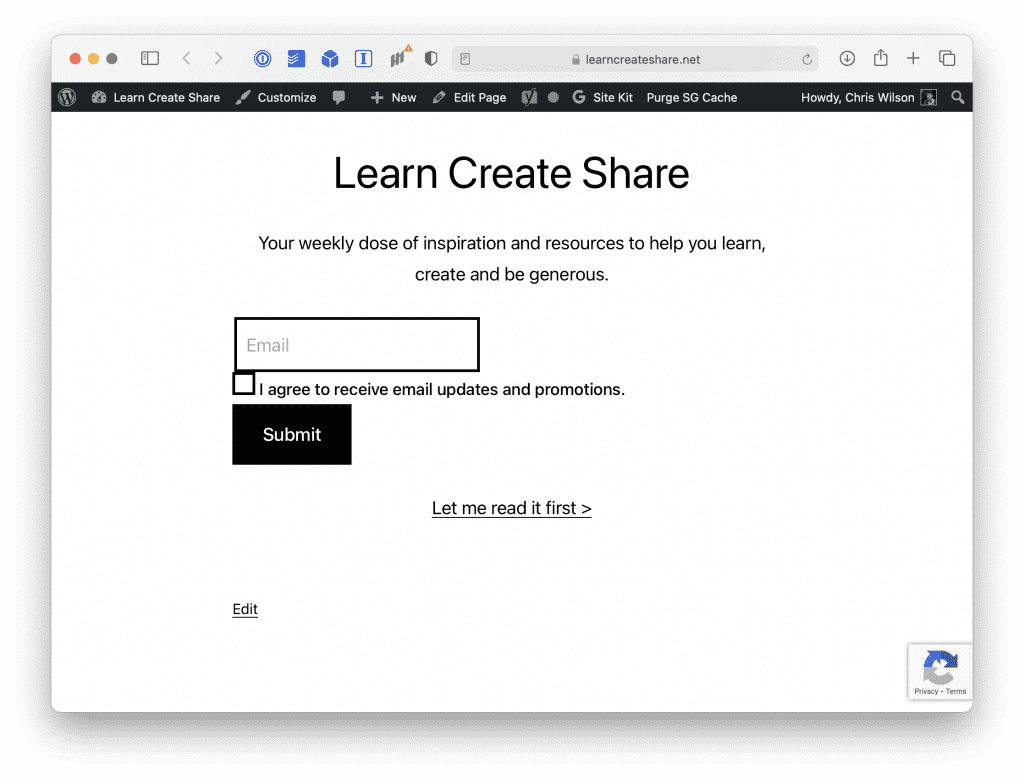Click the blue cube extension icon
The image size is (1024, 780).
tap(330, 59)
